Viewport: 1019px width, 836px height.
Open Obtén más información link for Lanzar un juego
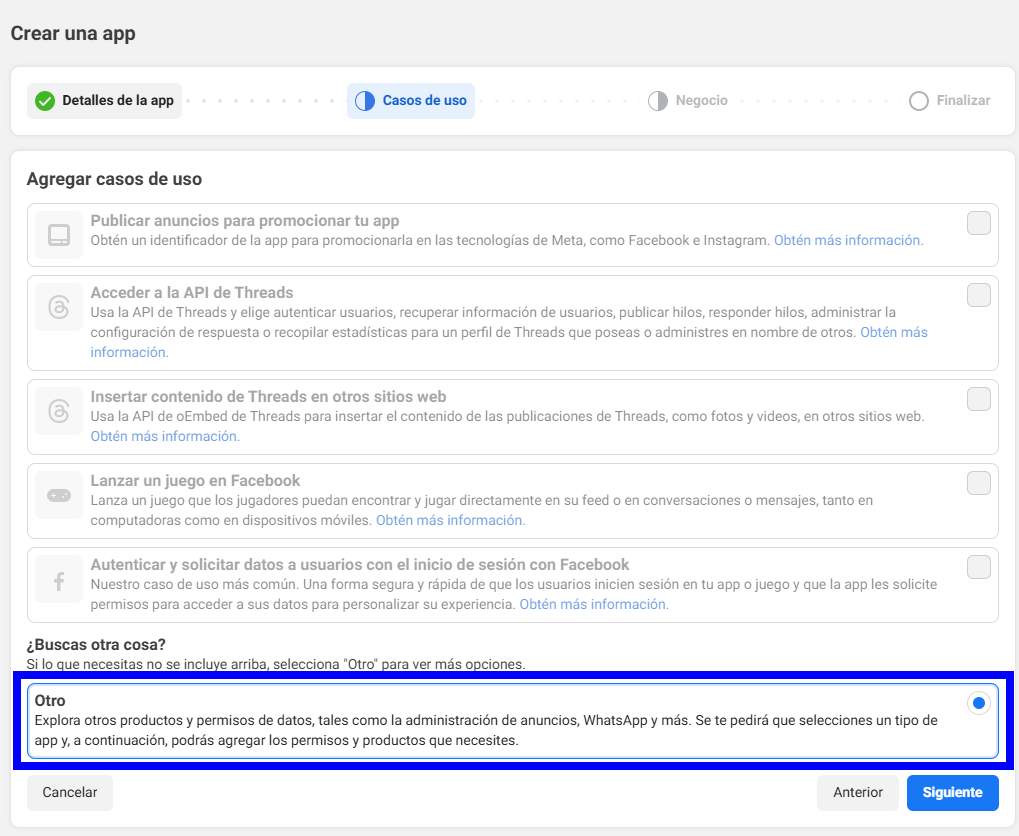pos(450,520)
